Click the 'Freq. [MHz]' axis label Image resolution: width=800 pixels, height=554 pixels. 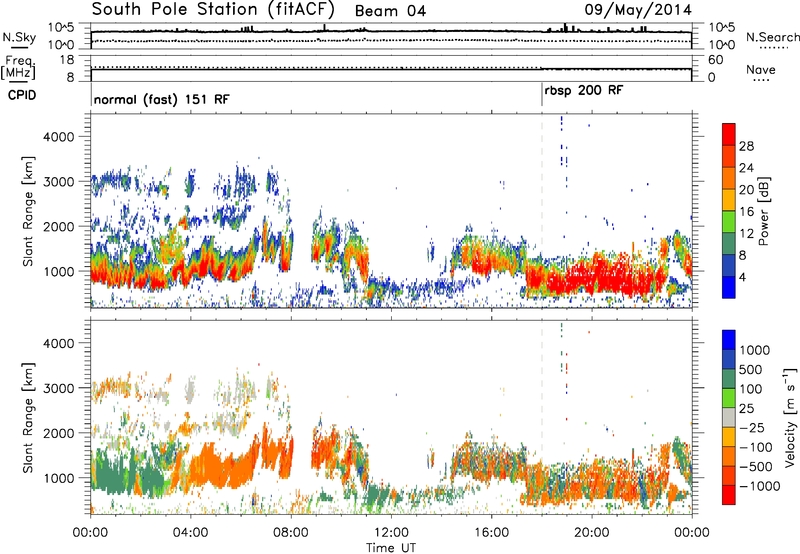(18, 68)
